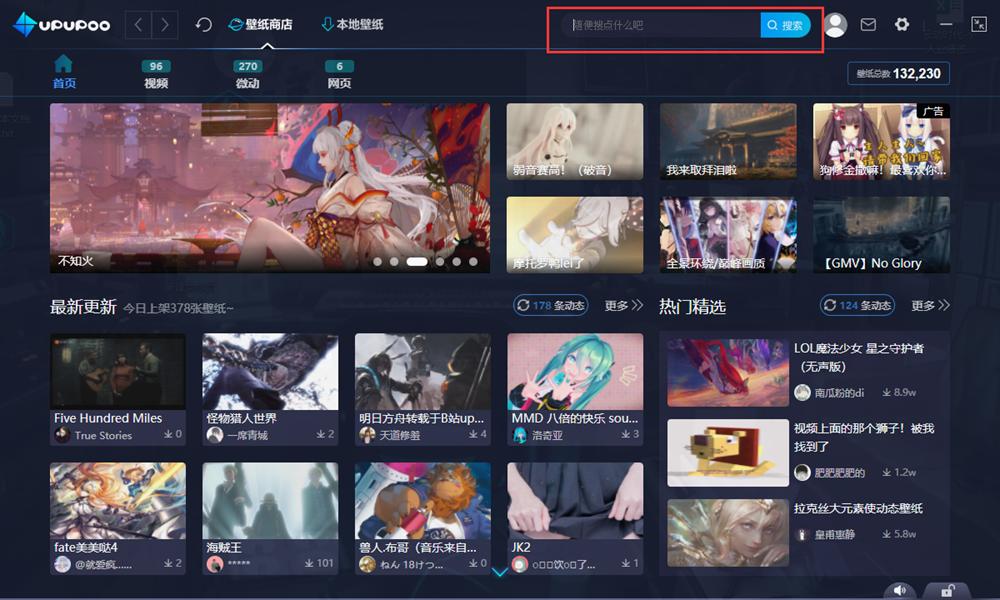The height and width of the screenshot is (600, 1000).
Task: Select the 网页 category tab
Action: 339,75
